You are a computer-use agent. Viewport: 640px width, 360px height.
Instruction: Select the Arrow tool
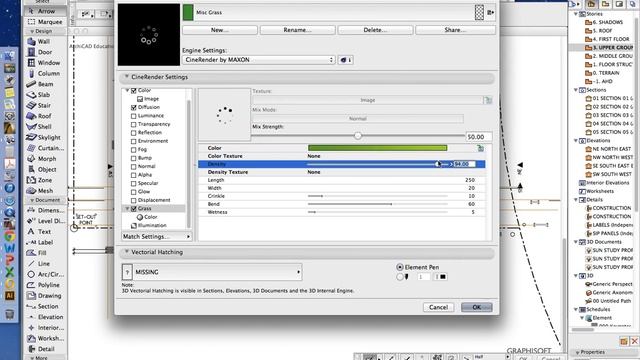pos(46,11)
